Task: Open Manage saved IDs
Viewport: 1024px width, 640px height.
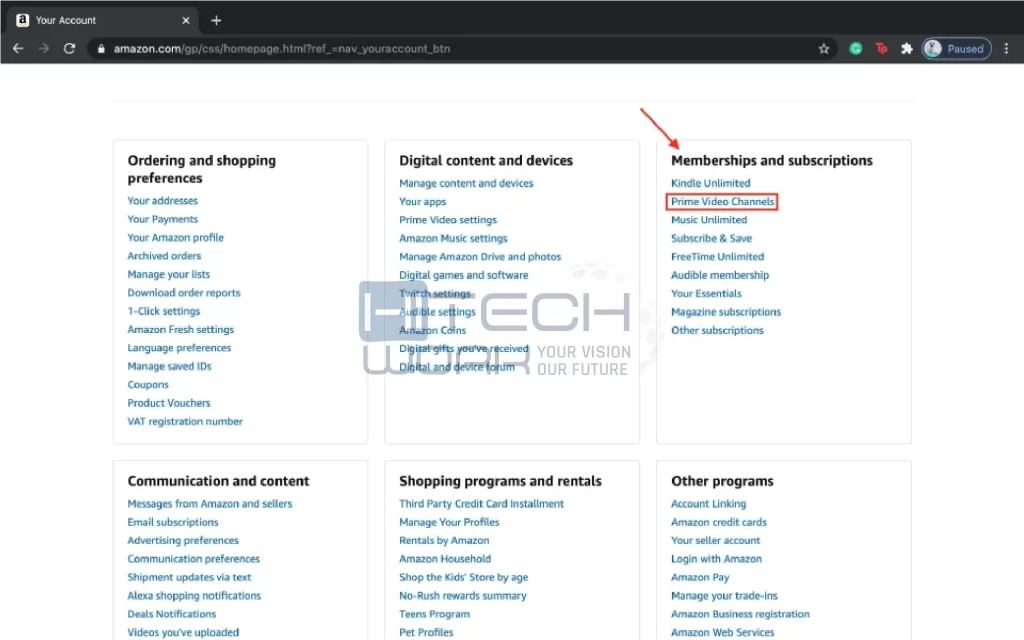Action: click(170, 366)
